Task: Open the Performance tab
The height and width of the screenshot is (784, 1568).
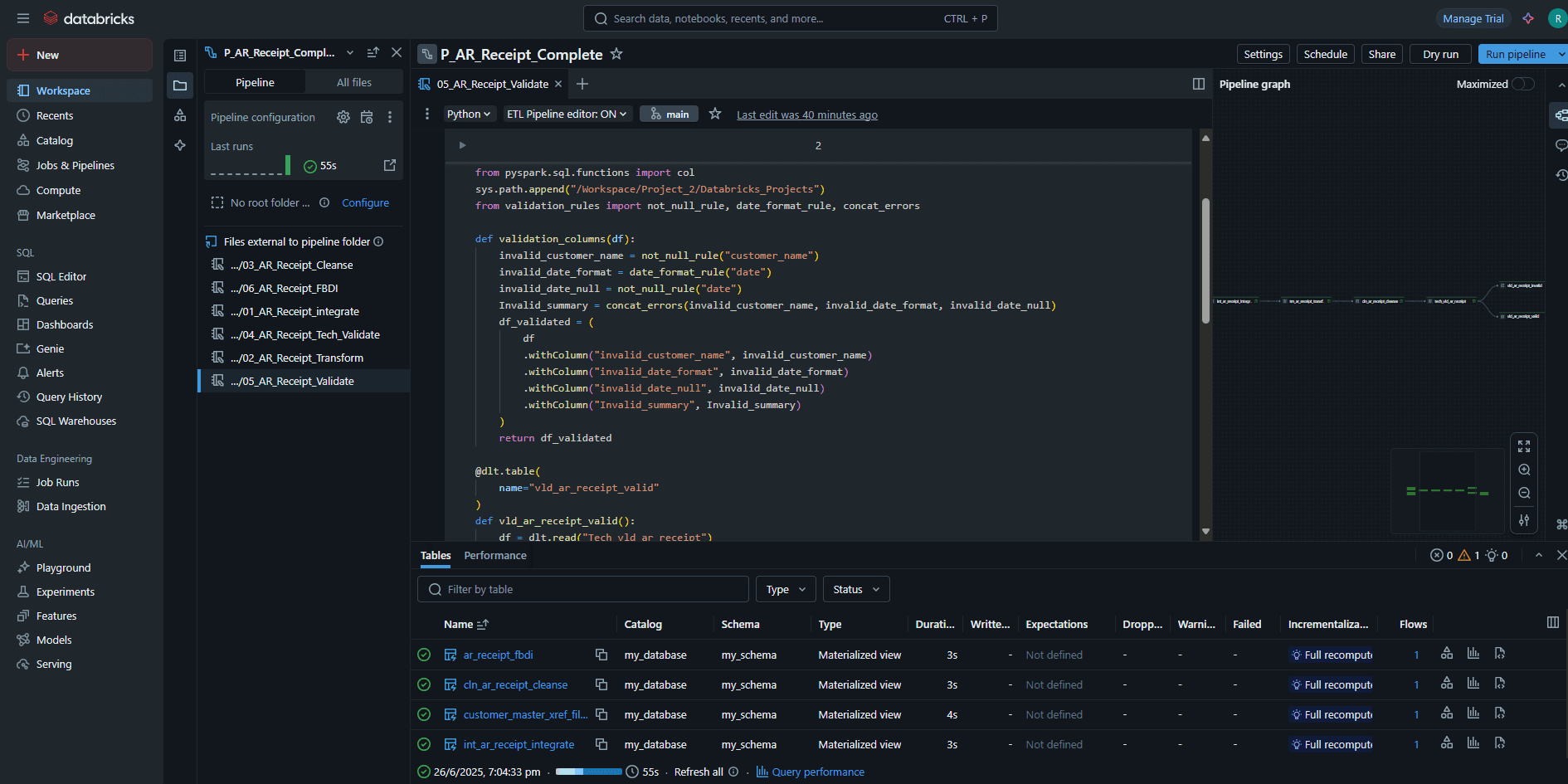Action: 495,555
